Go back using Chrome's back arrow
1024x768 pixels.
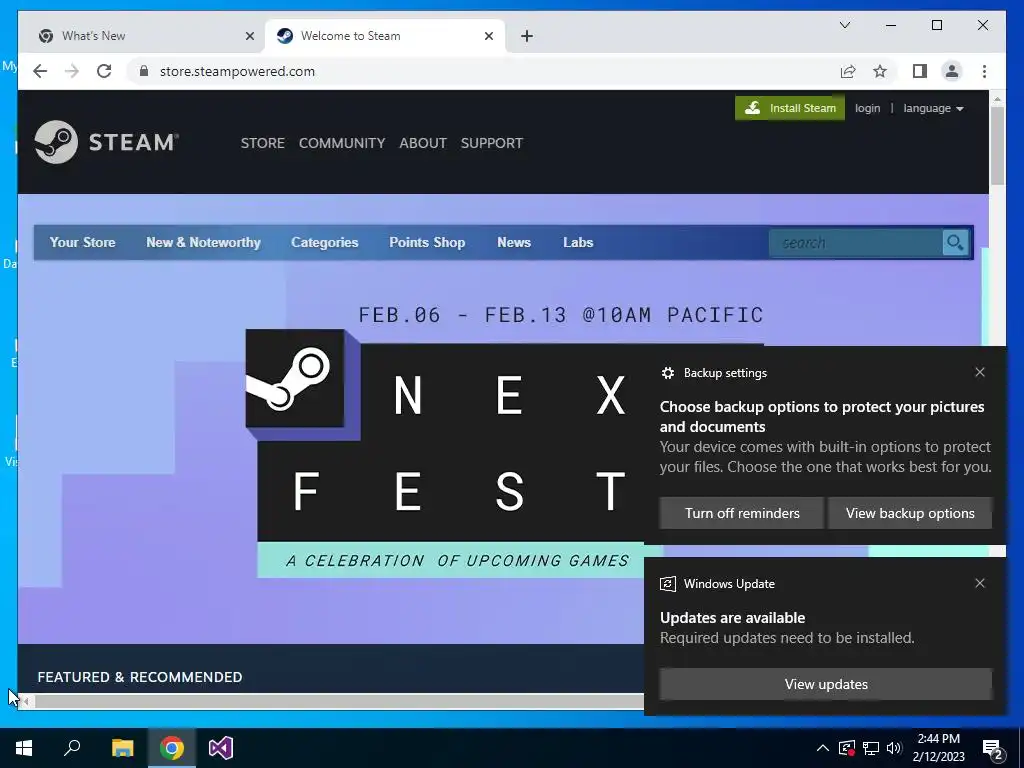[x=40, y=71]
